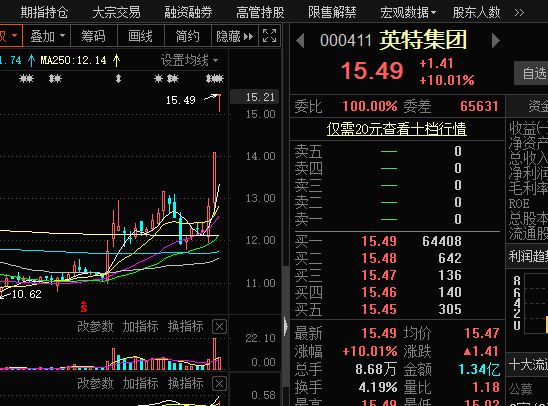This screenshot has height=406, width=548.
Task: Open the 股东人数 tab
Action: (x=477, y=13)
